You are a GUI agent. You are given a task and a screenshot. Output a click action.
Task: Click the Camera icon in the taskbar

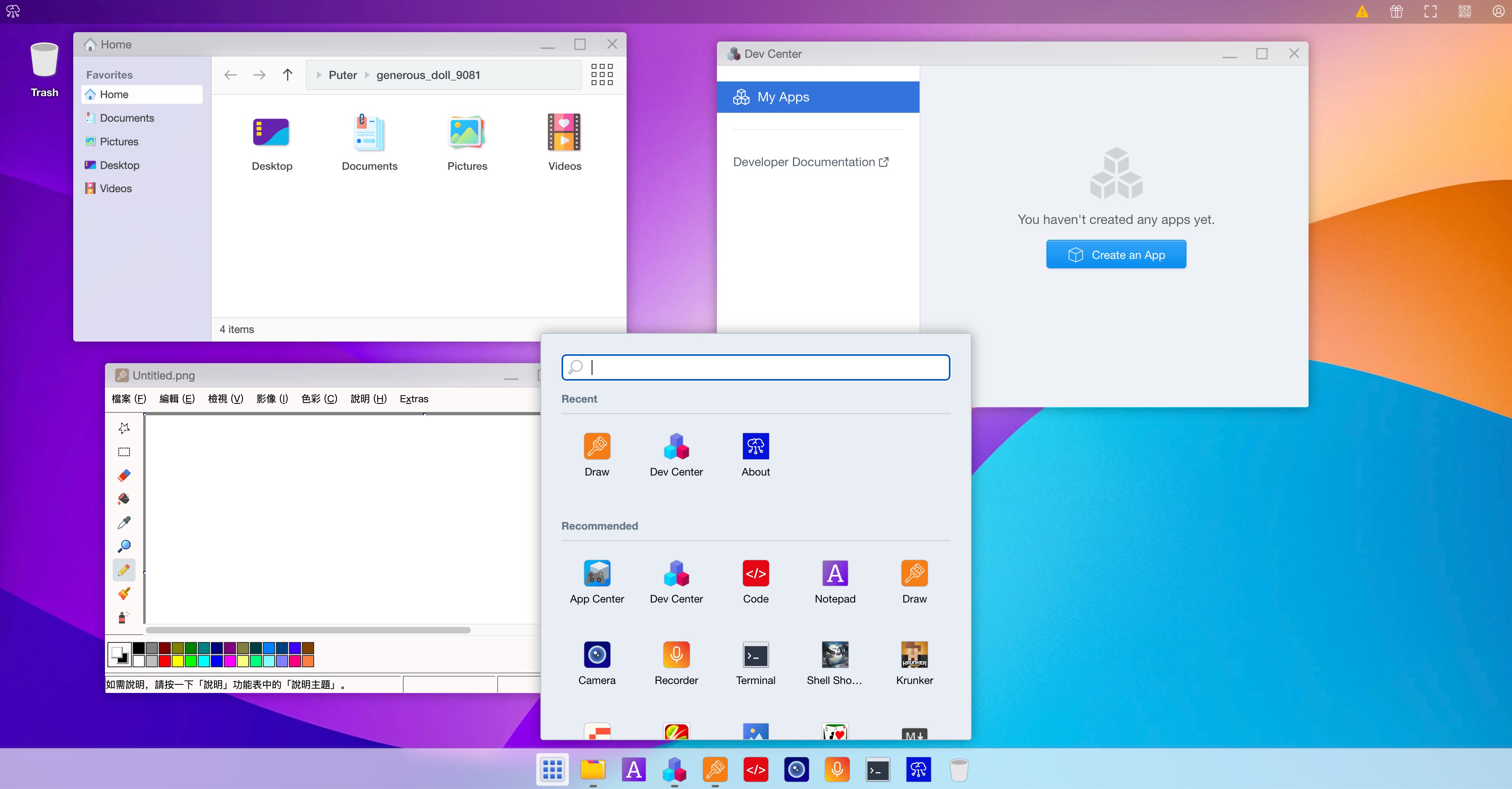(x=796, y=769)
